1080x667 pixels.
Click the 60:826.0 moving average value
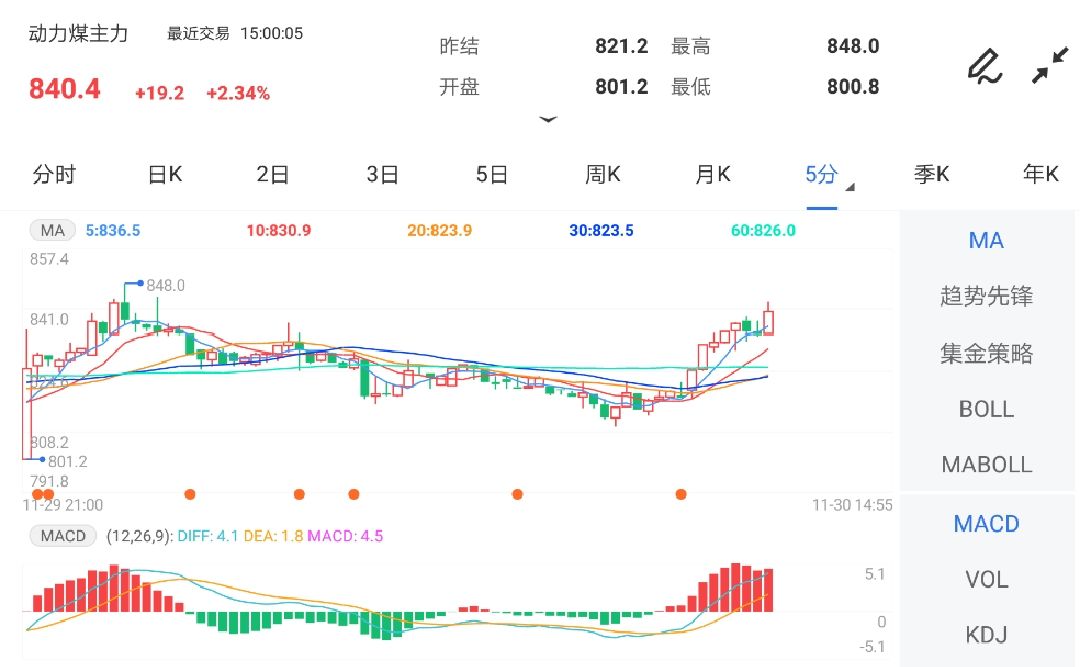(763, 230)
